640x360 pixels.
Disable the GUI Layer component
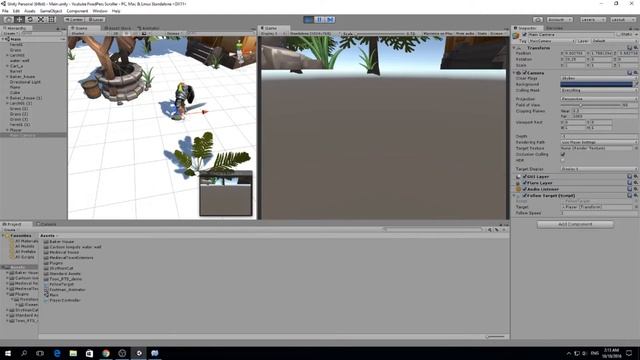pyautogui.click(x=525, y=177)
